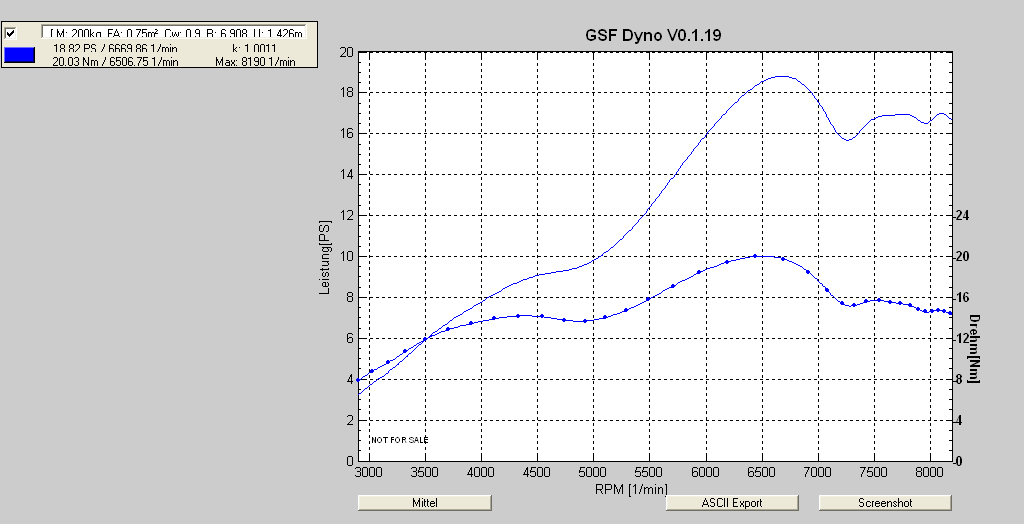Click the run parameters field starting with LM: 200kg
The height and width of the screenshot is (524, 1024).
pyautogui.click(x=176, y=33)
